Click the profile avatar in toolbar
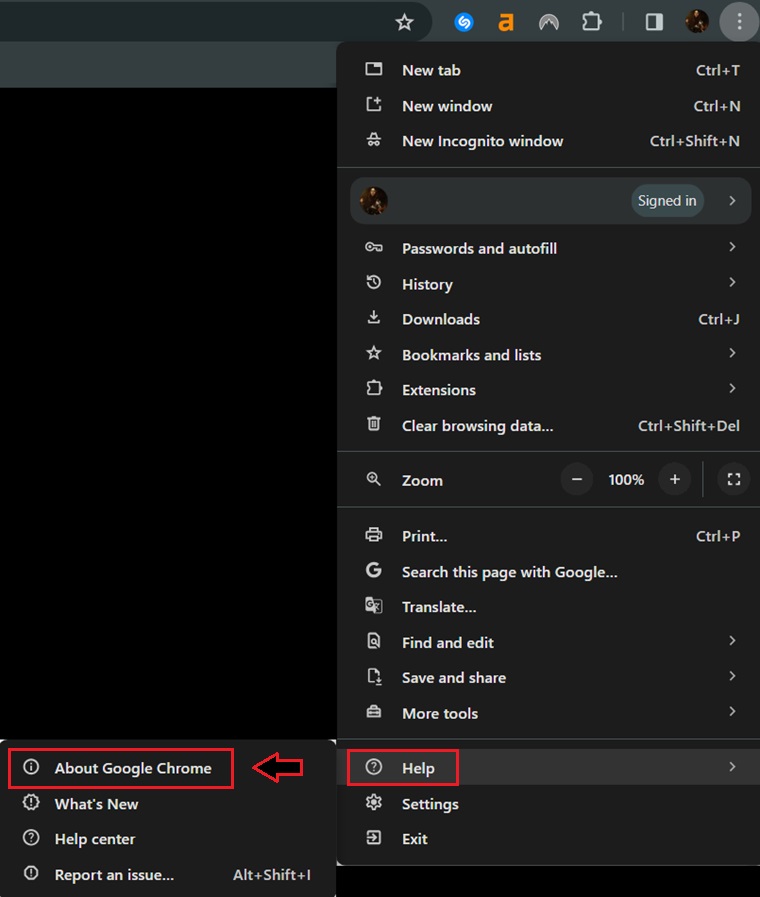760x897 pixels. 697,22
